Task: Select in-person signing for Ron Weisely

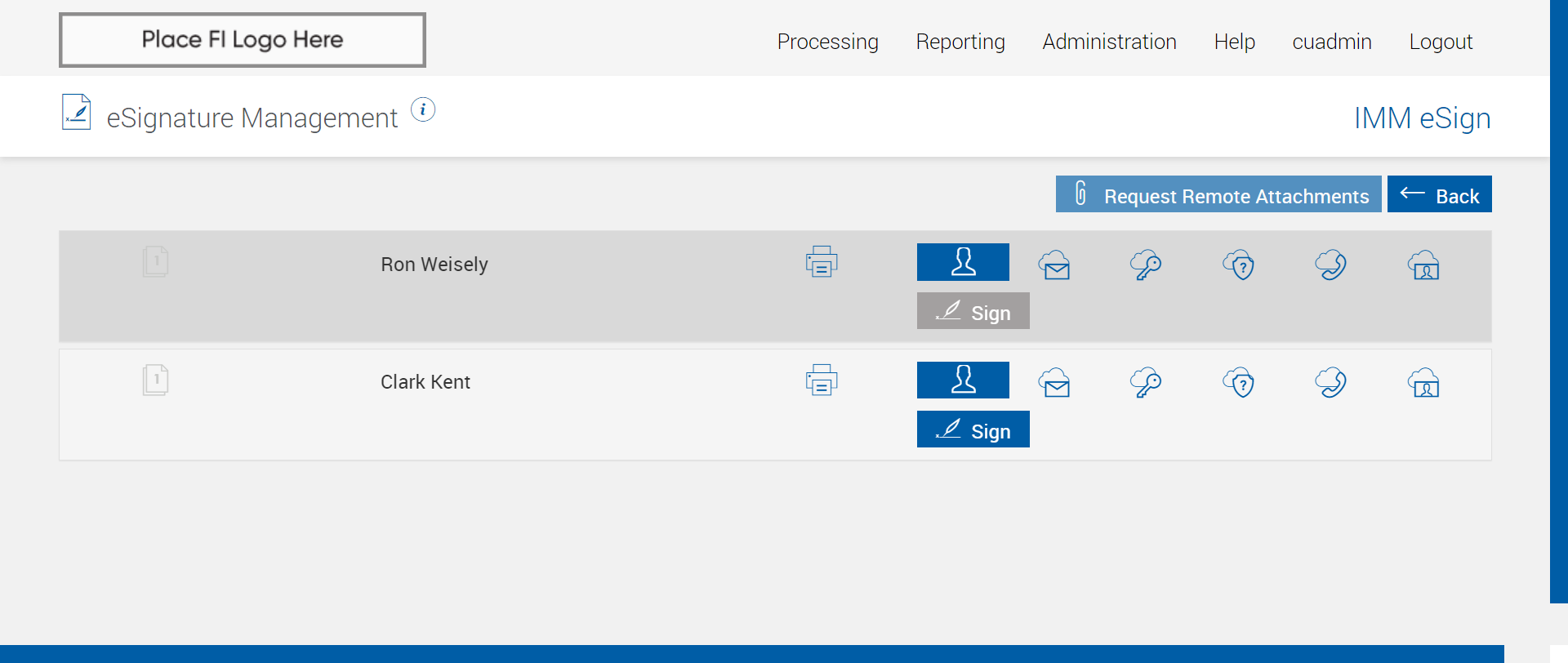Action: click(963, 262)
